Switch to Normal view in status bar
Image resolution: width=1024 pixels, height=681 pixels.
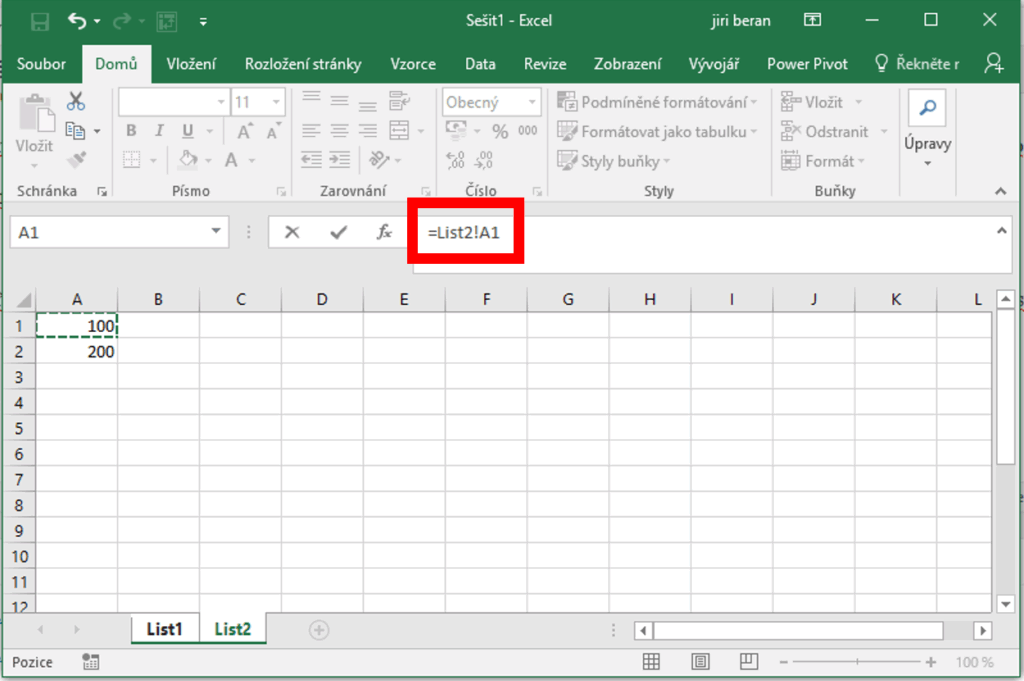coord(652,662)
